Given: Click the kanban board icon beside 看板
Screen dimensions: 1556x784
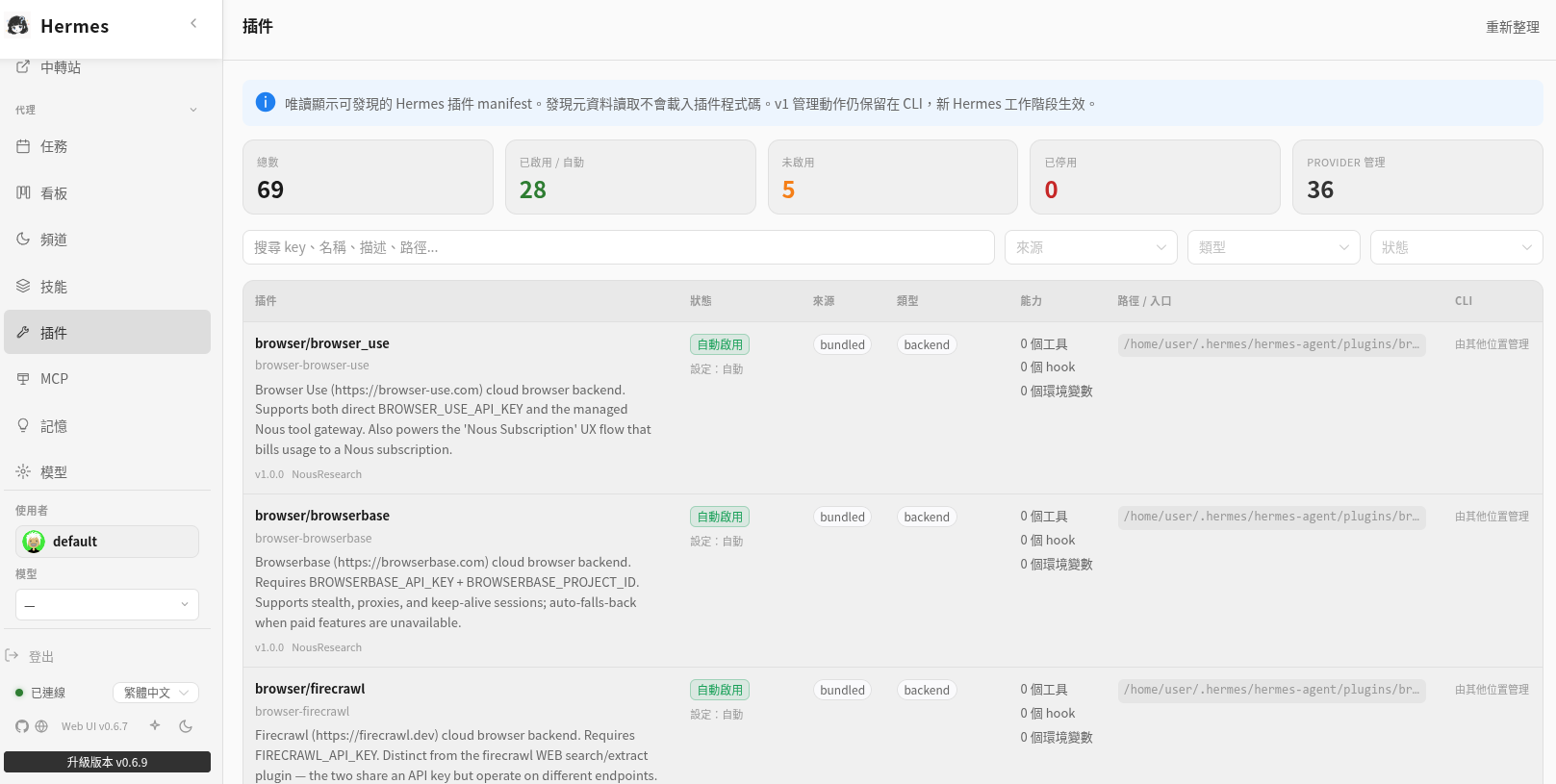Looking at the screenshot, I should [x=23, y=193].
